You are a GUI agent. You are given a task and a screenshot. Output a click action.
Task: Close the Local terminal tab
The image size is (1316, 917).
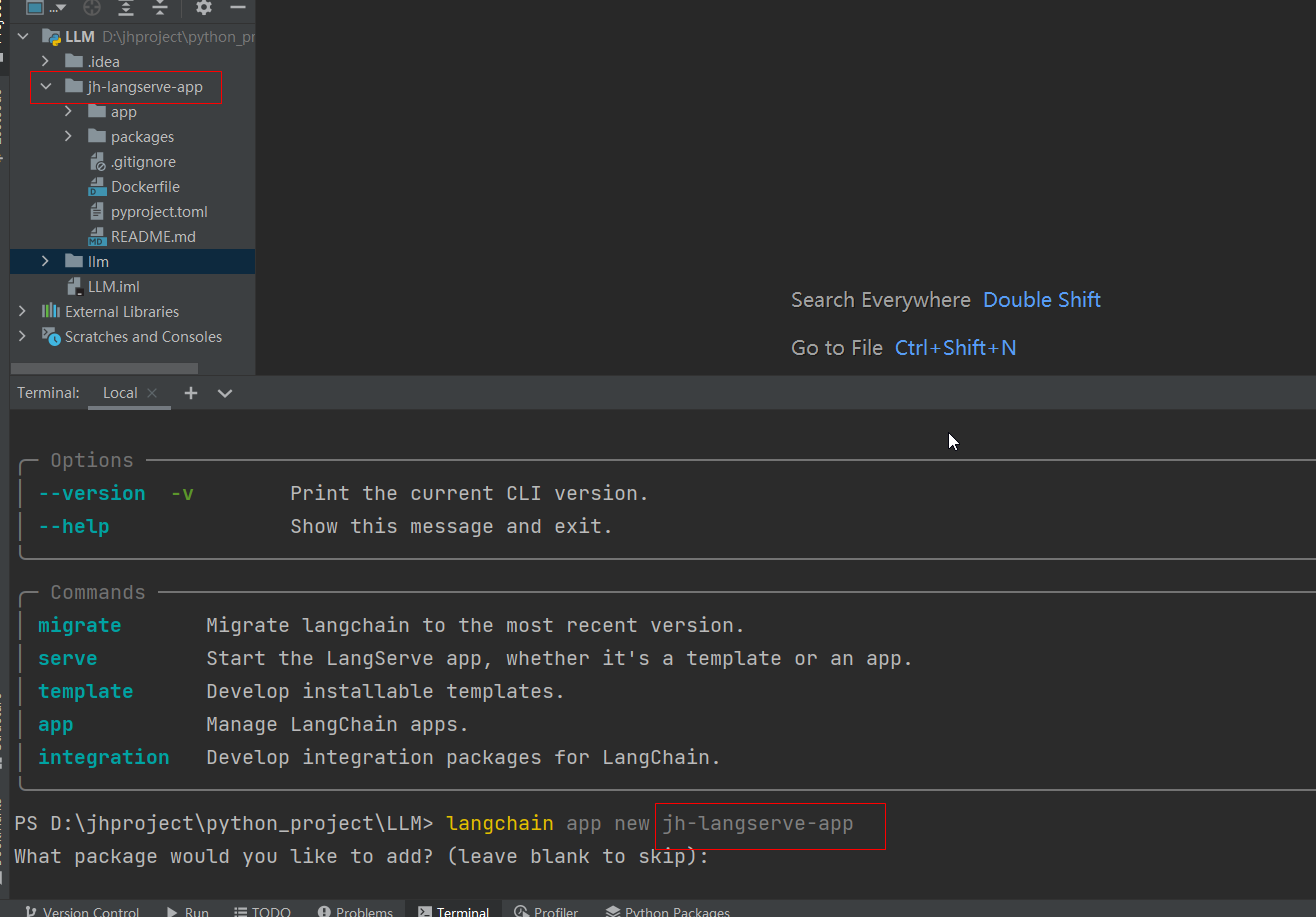152,393
